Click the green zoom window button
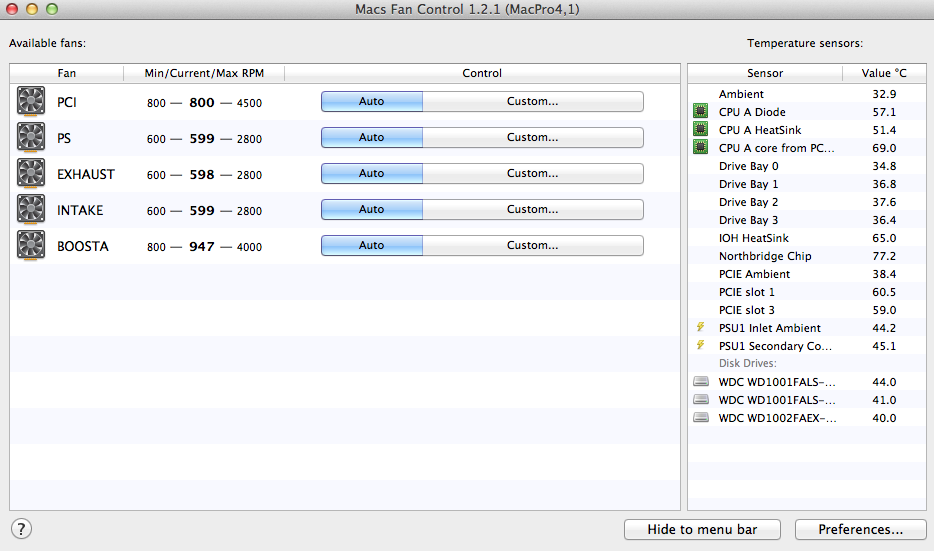 pos(52,9)
